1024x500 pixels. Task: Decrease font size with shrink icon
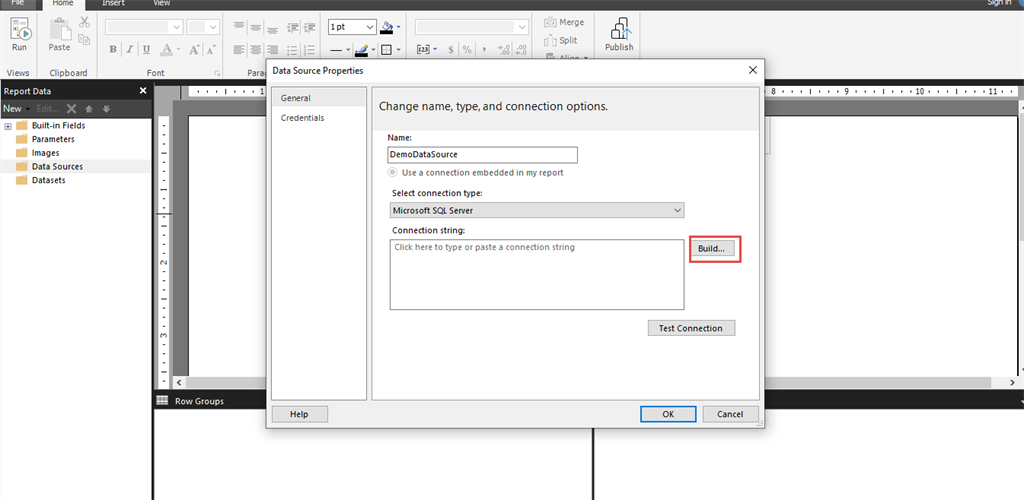pos(212,50)
